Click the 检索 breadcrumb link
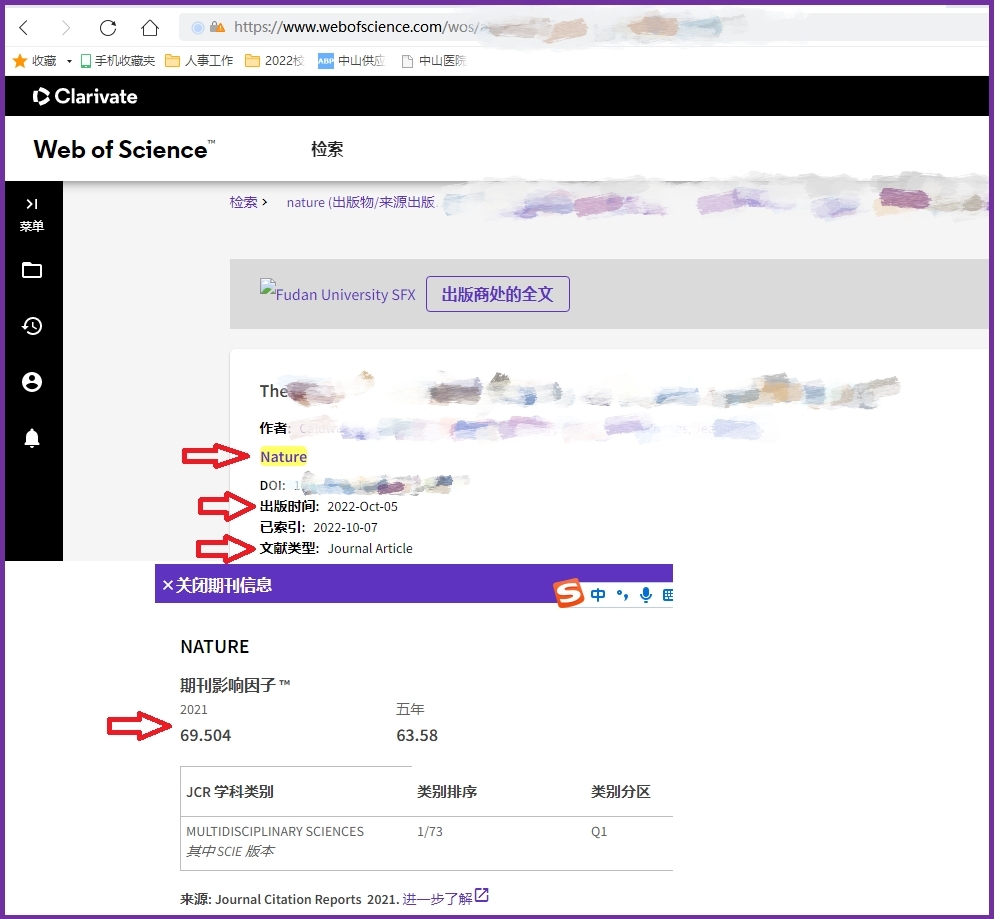 click(243, 202)
